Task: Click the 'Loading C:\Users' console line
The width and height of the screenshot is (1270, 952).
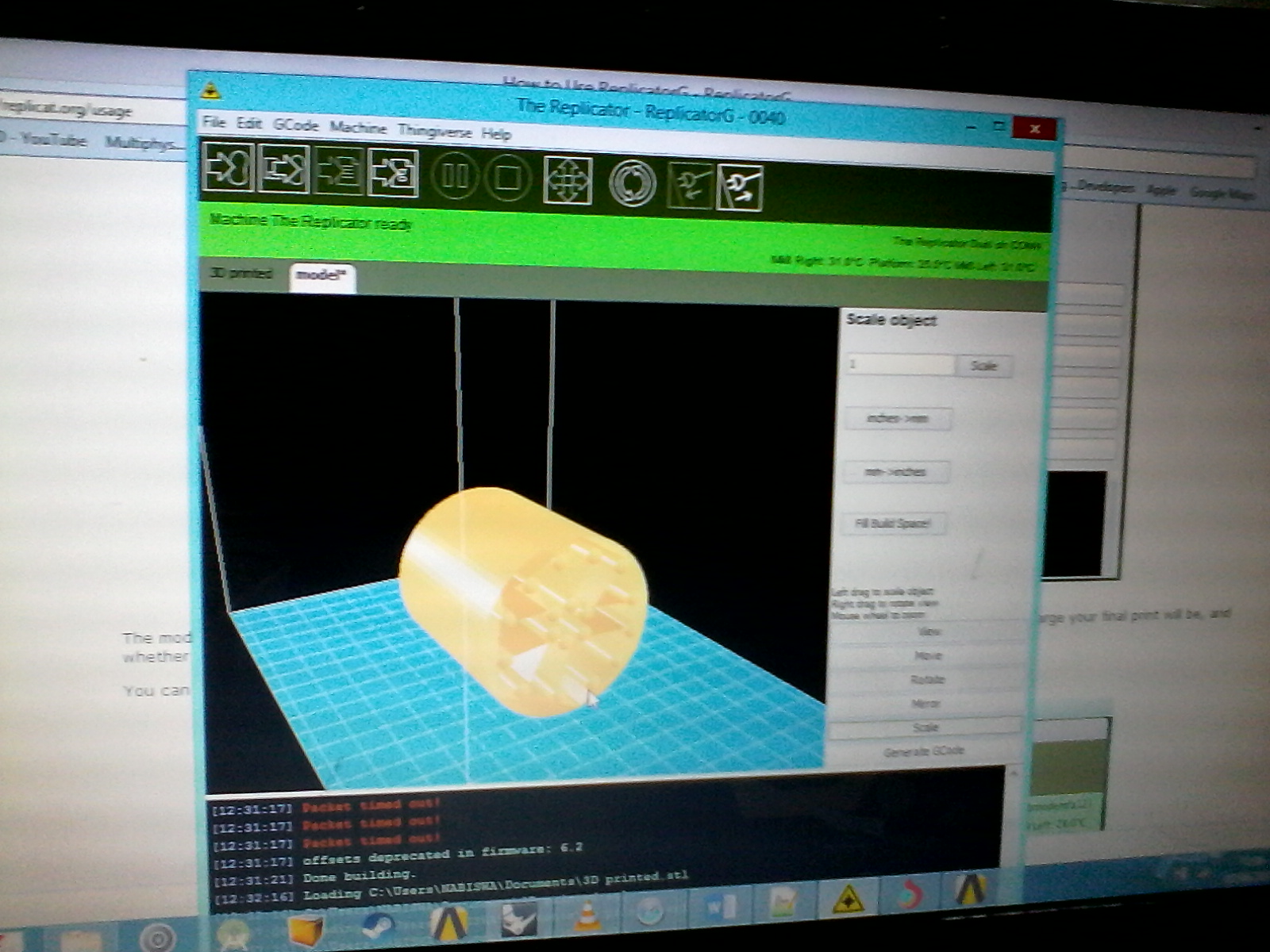Action: click(x=495, y=886)
